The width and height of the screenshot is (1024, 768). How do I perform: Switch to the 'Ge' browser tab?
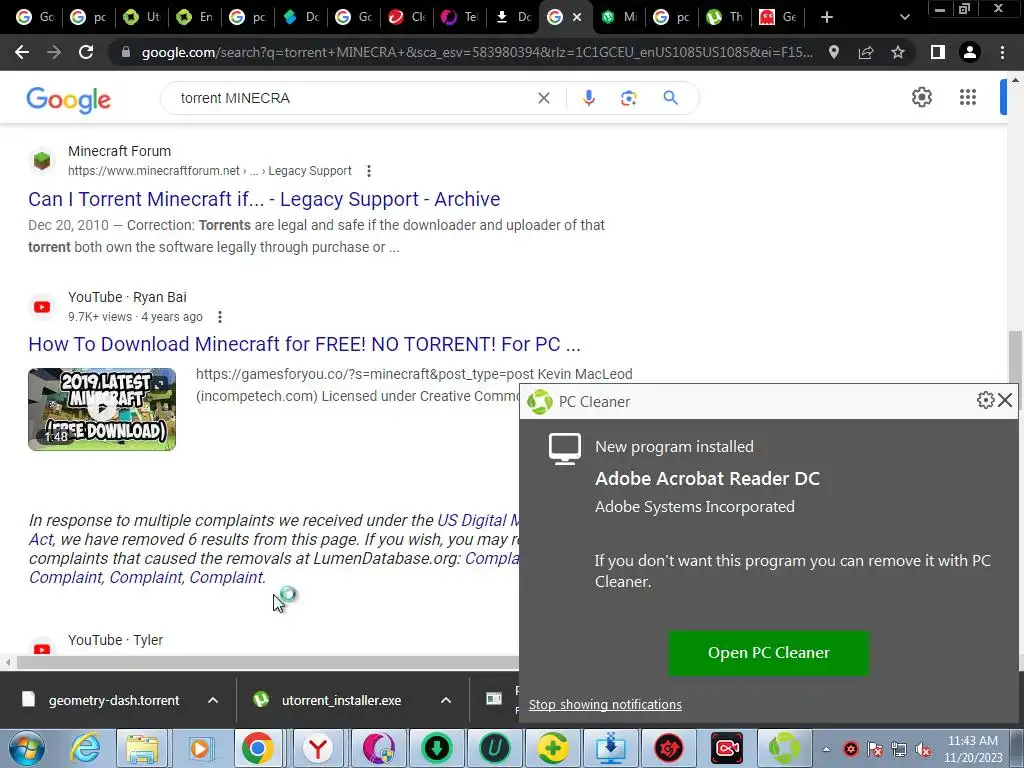pyautogui.click(x=778, y=17)
